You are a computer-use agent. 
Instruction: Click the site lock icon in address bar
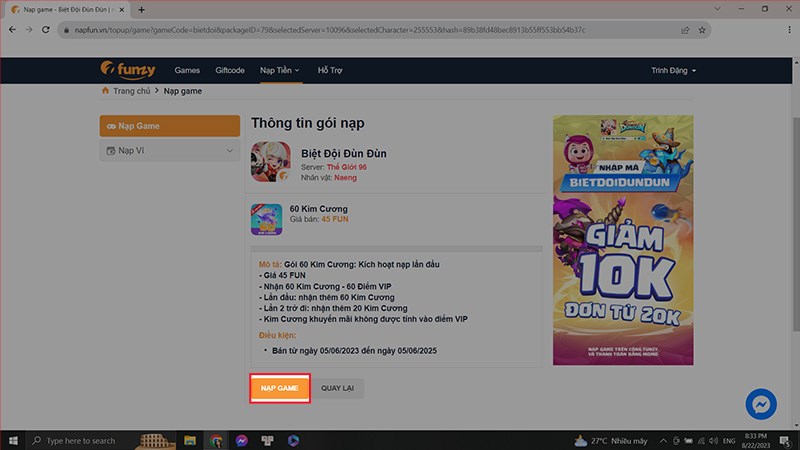point(66,30)
